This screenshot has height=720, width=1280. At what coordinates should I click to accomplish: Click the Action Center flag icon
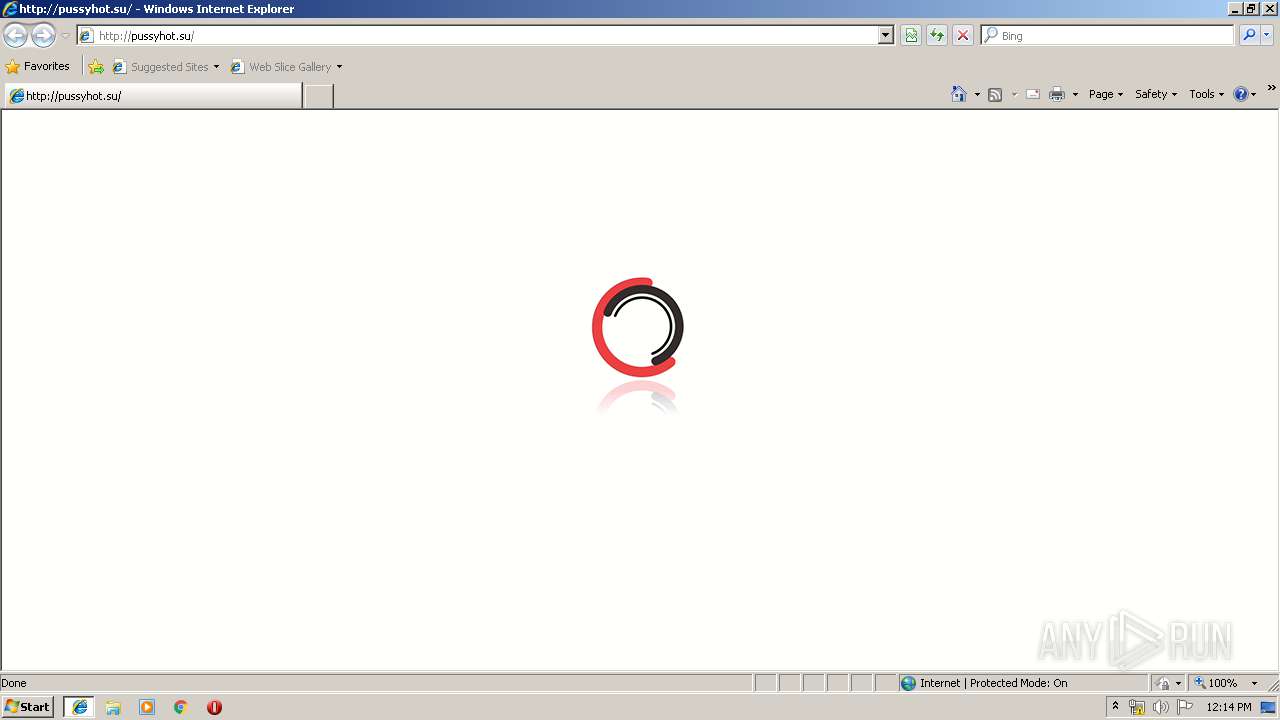click(x=1185, y=707)
